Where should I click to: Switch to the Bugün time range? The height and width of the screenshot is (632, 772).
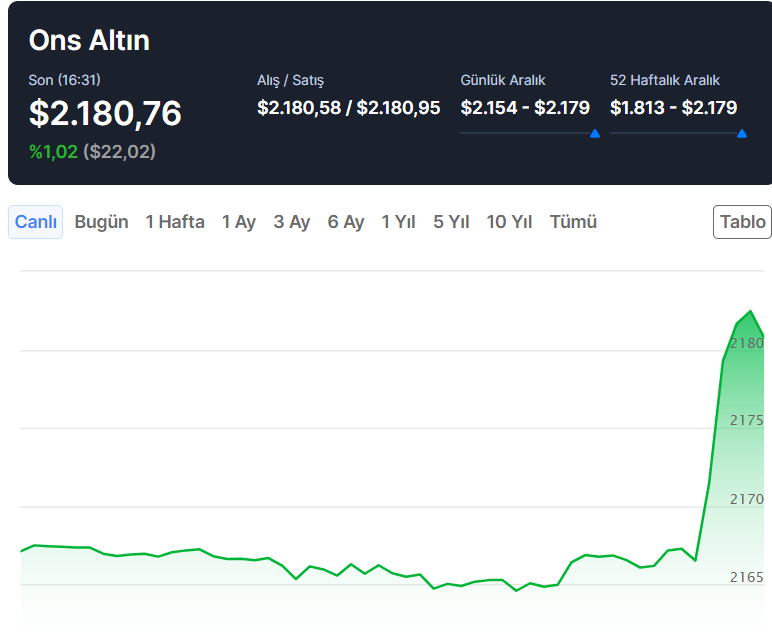click(101, 222)
